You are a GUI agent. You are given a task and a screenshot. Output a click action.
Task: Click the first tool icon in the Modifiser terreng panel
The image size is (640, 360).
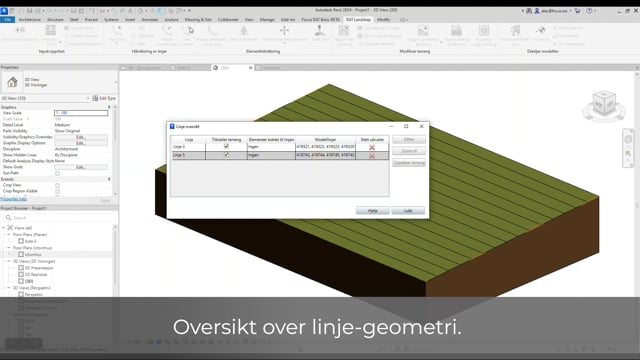[x=344, y=31]
